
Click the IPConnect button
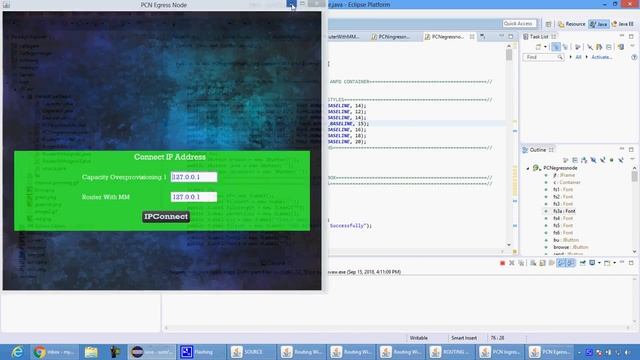point(166,217)
